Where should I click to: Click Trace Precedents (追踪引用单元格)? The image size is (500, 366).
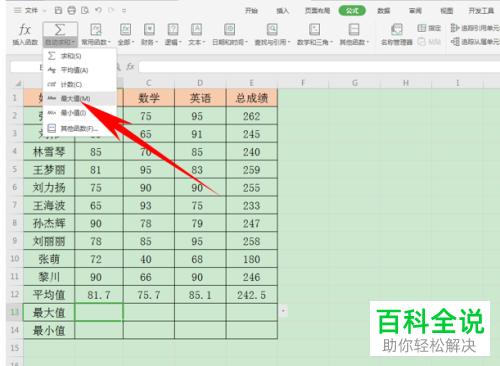475,28
